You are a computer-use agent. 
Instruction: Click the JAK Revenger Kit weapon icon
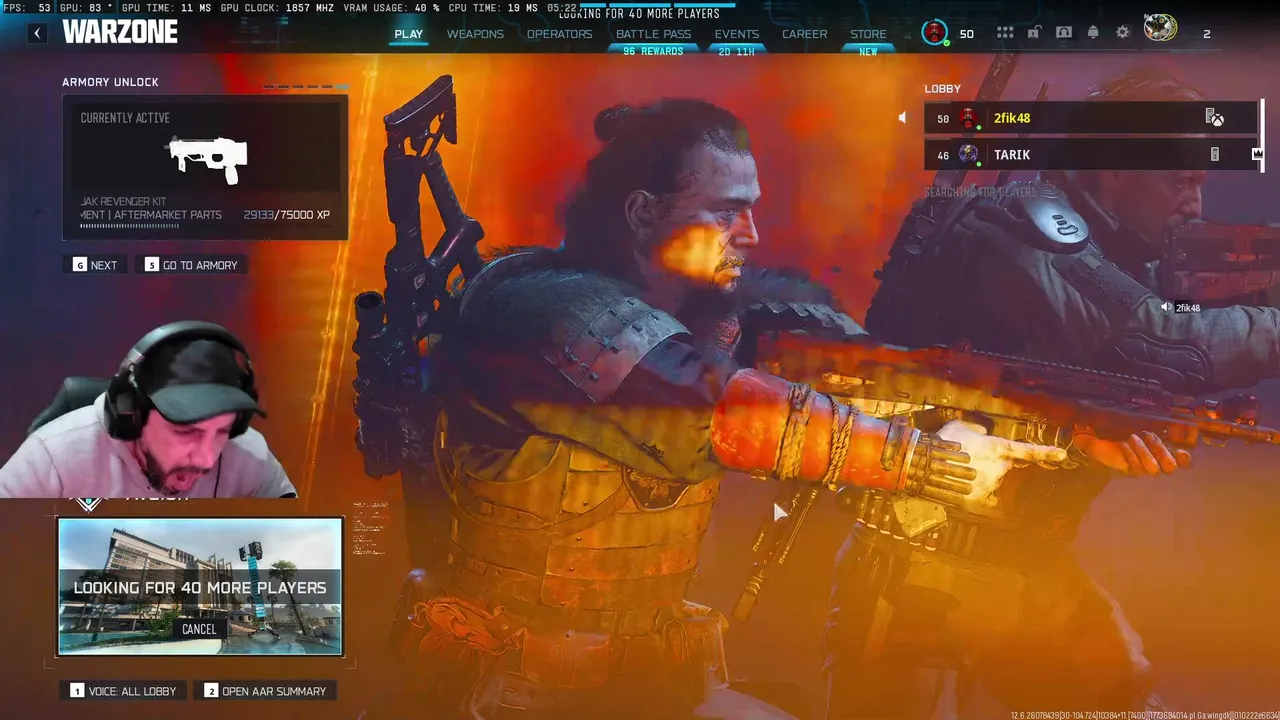pyautogui.click(x=208, y=158)
